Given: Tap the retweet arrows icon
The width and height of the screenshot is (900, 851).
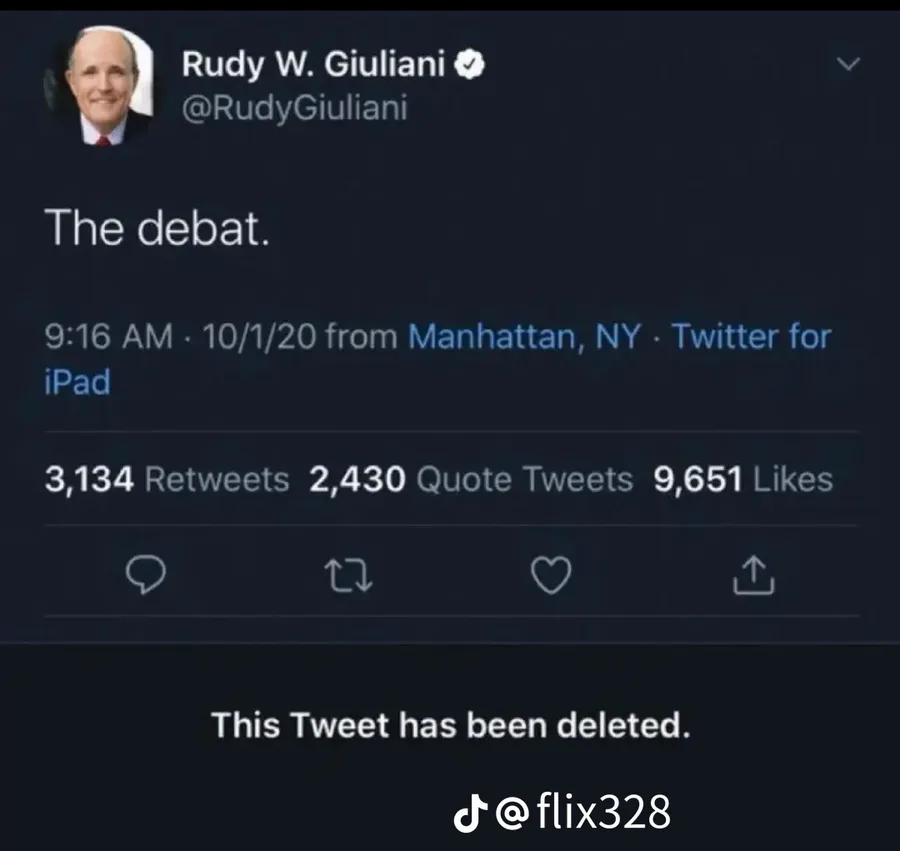Looking at the screenshot, I should click(x=348, y=576).
